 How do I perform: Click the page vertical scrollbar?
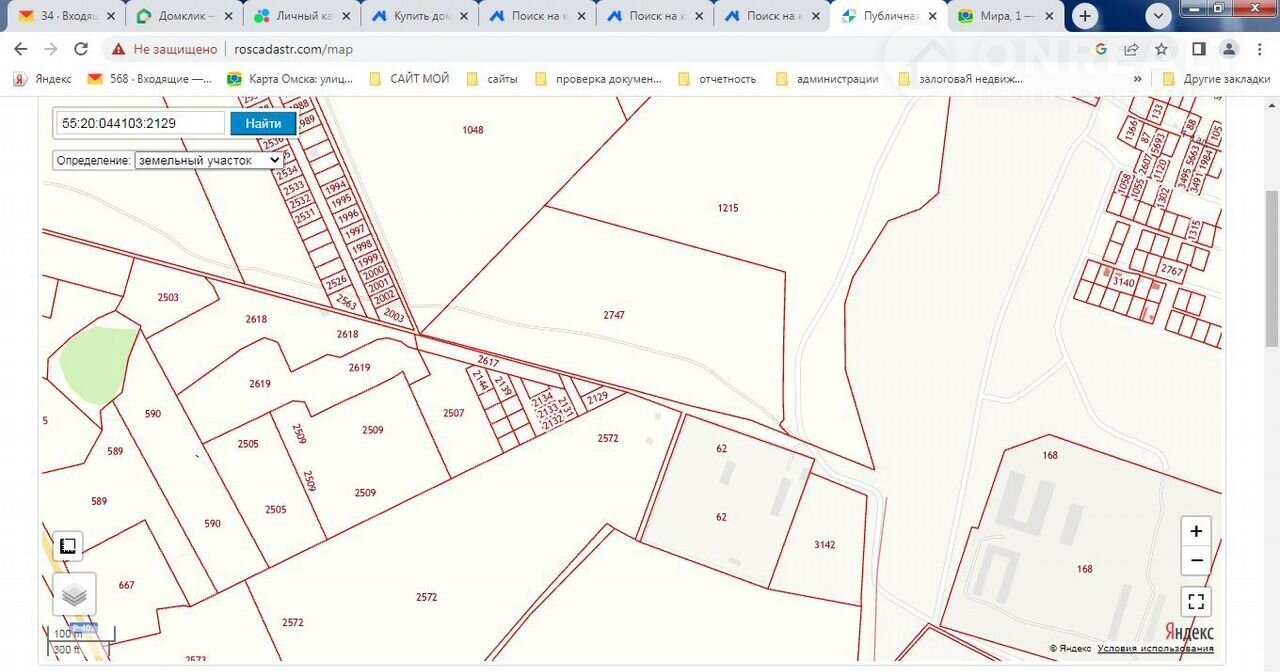[x=1271, y=270]
